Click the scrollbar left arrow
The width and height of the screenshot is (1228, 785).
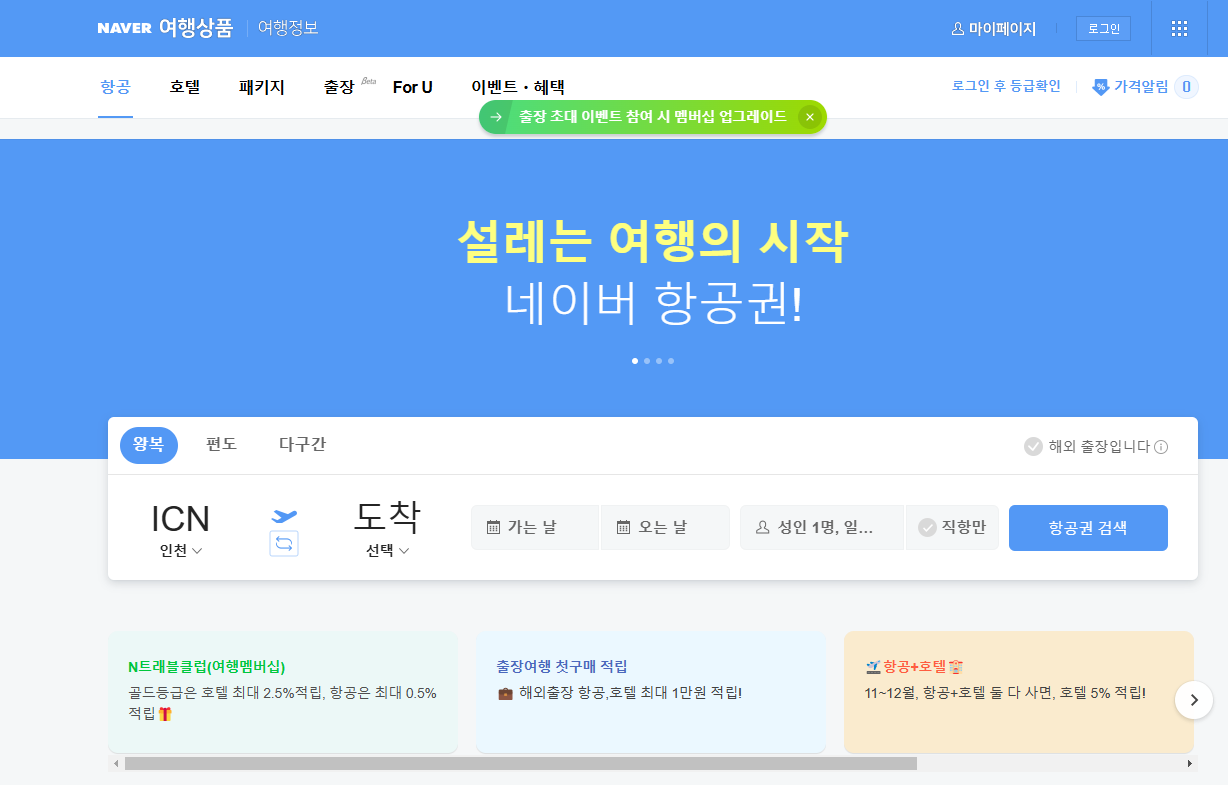tap(116, 763)
